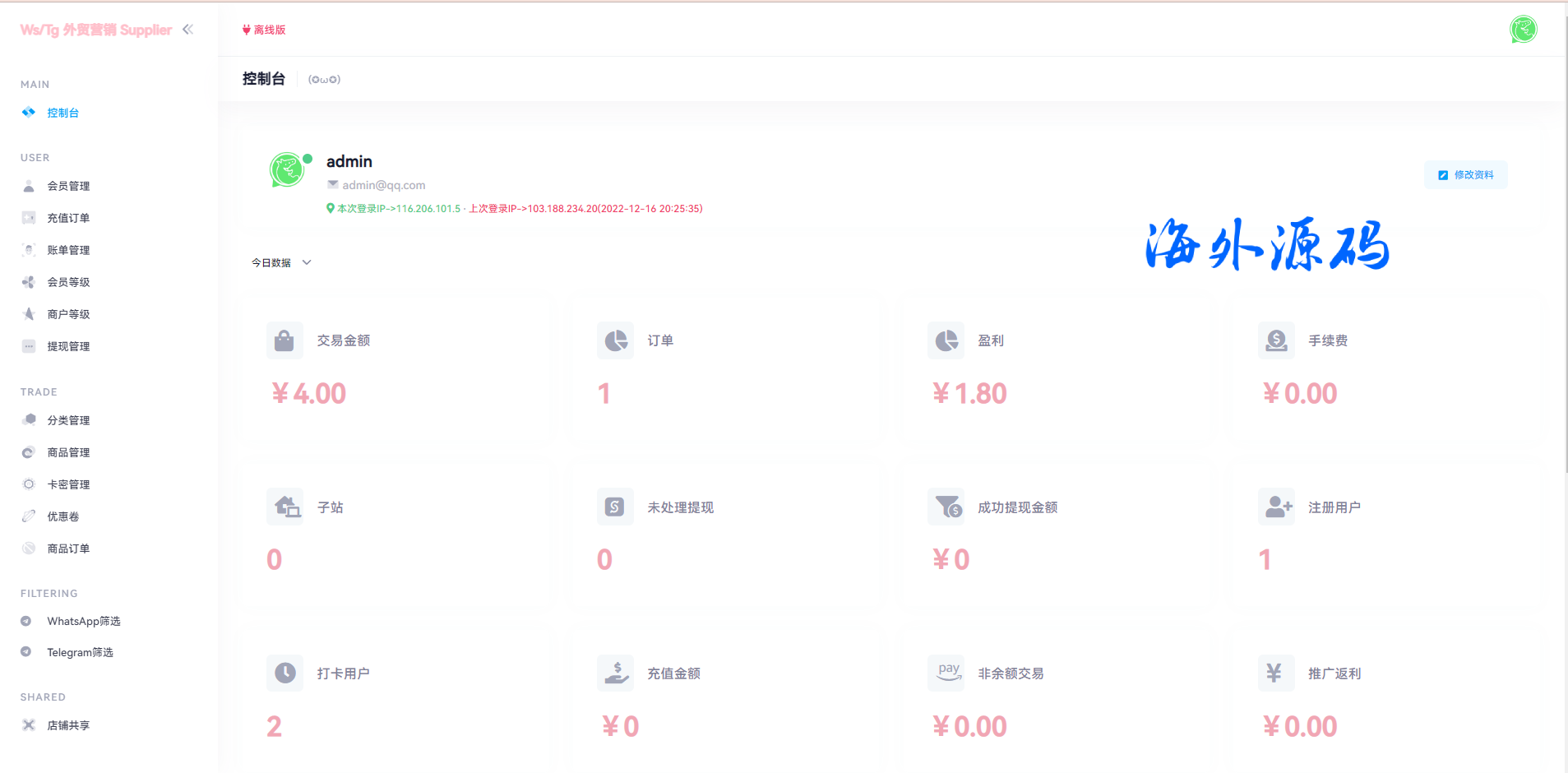Open 充值订单 in the sidebar
This screenshot has width=1568, height=773.
coord(68,218)
